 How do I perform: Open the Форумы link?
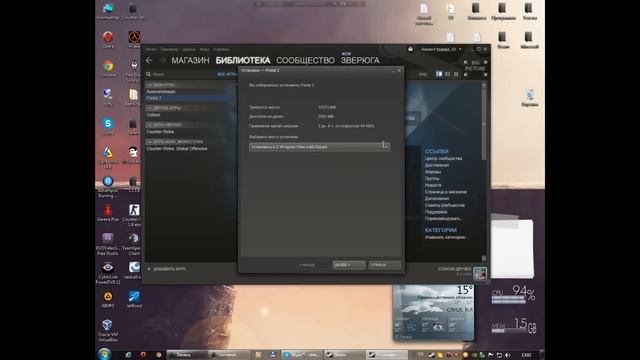[433, 172]
